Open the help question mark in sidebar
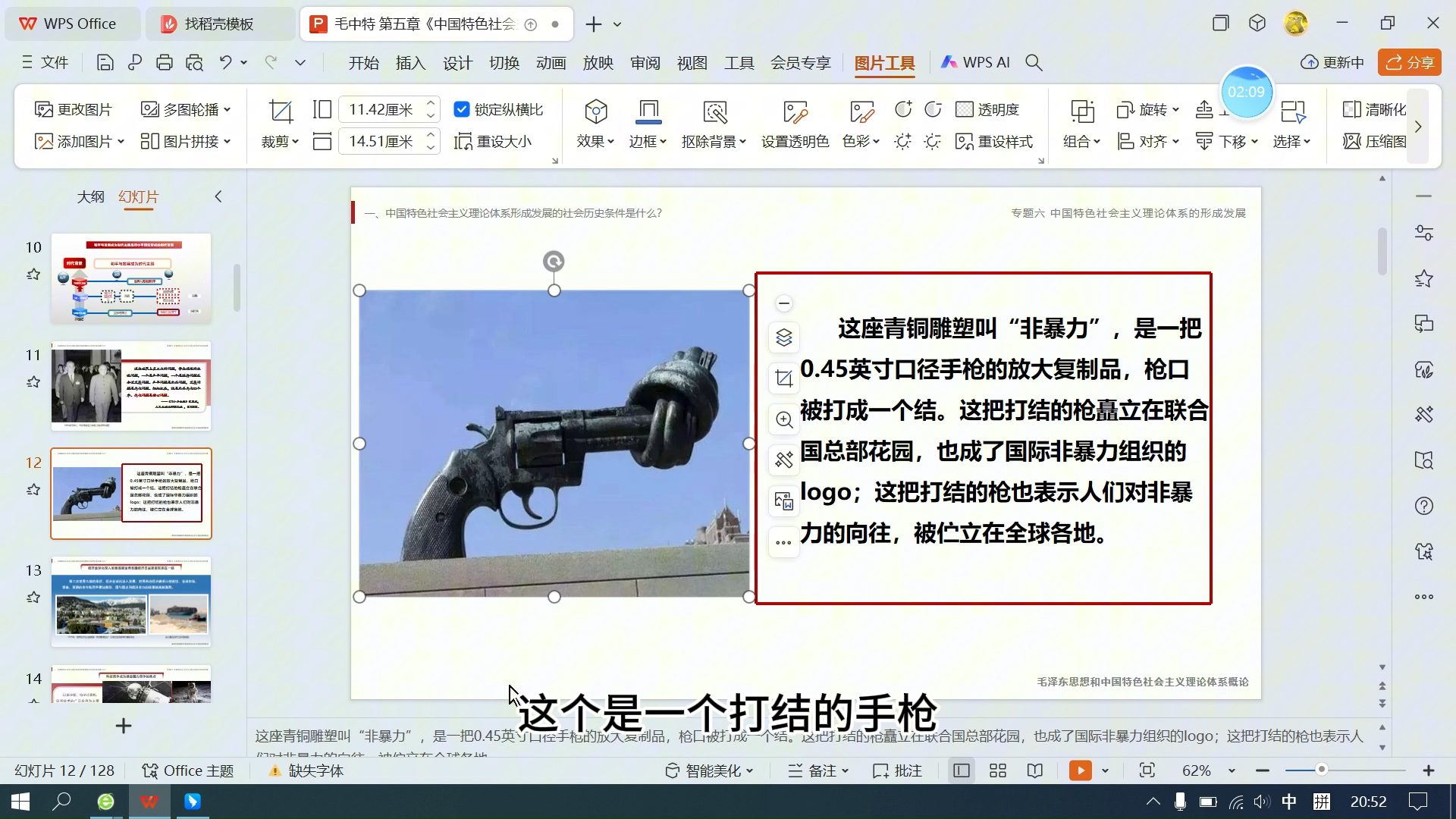The width and height of the screenshot is (1456, 819). pyautogui.click(x=1424, y=506)
